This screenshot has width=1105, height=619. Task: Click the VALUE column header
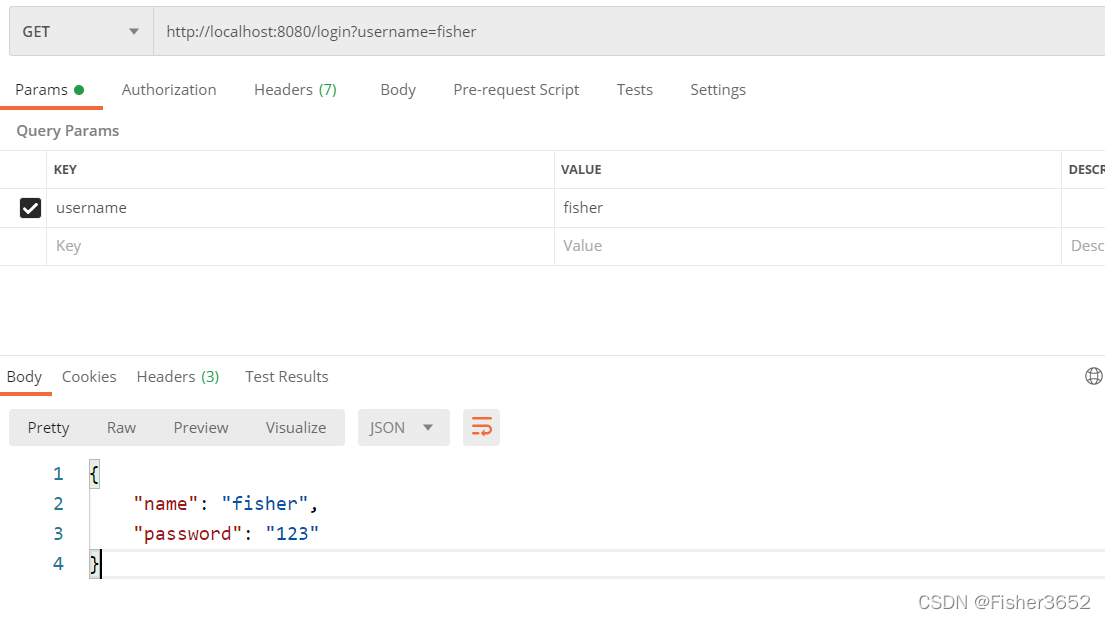click(581, 170)
